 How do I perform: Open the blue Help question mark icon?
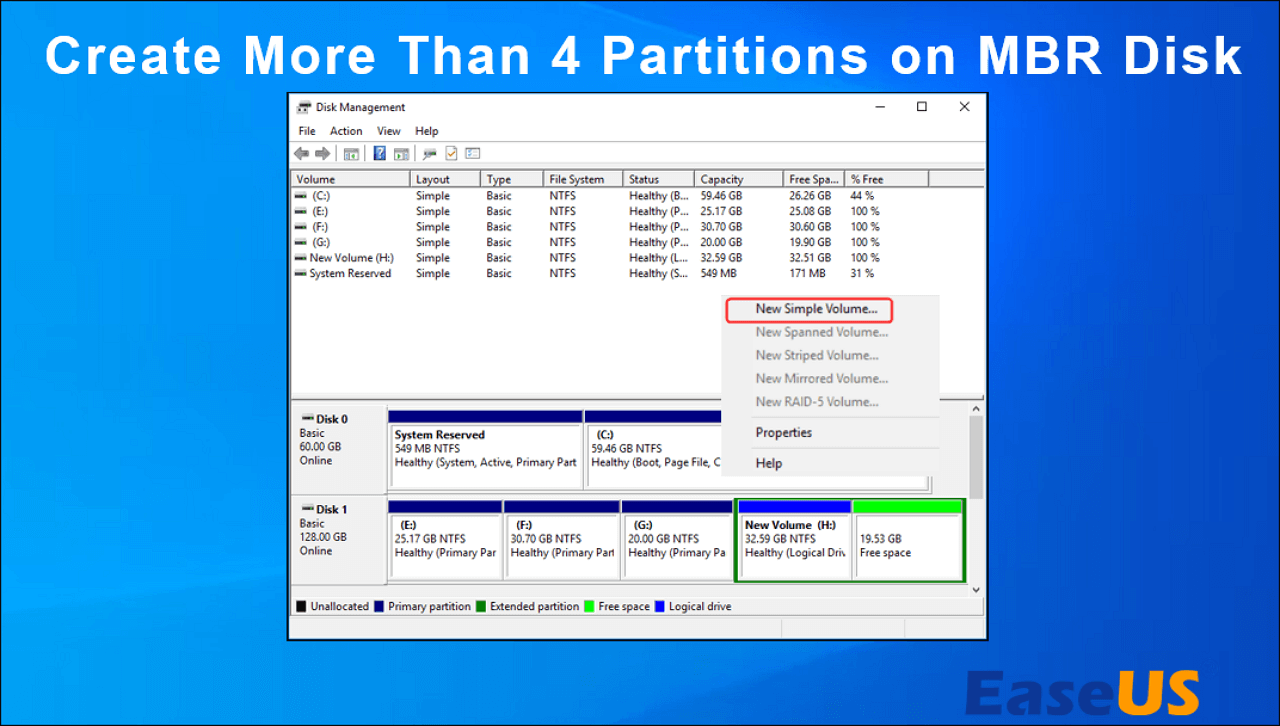tap(380, 153)
